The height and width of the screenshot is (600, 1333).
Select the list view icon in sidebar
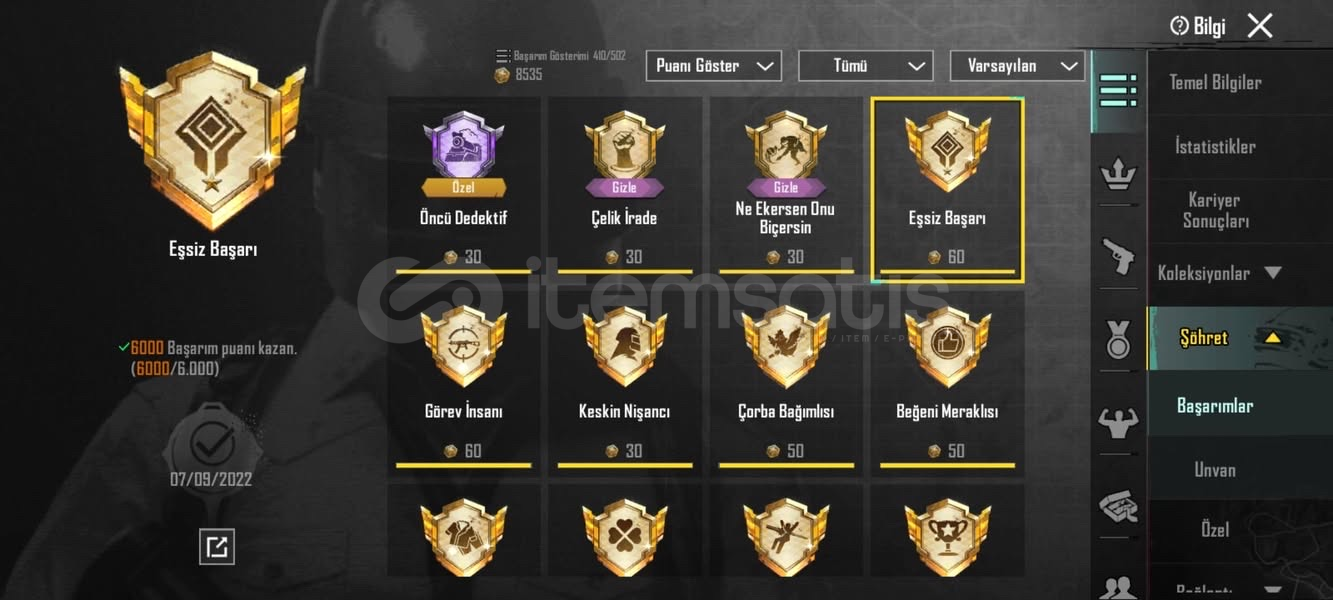click(1118, 91)
